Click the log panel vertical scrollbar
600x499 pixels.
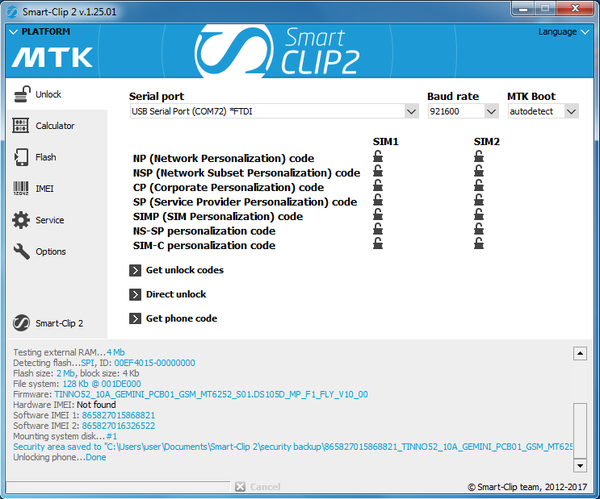coord(579,410)
